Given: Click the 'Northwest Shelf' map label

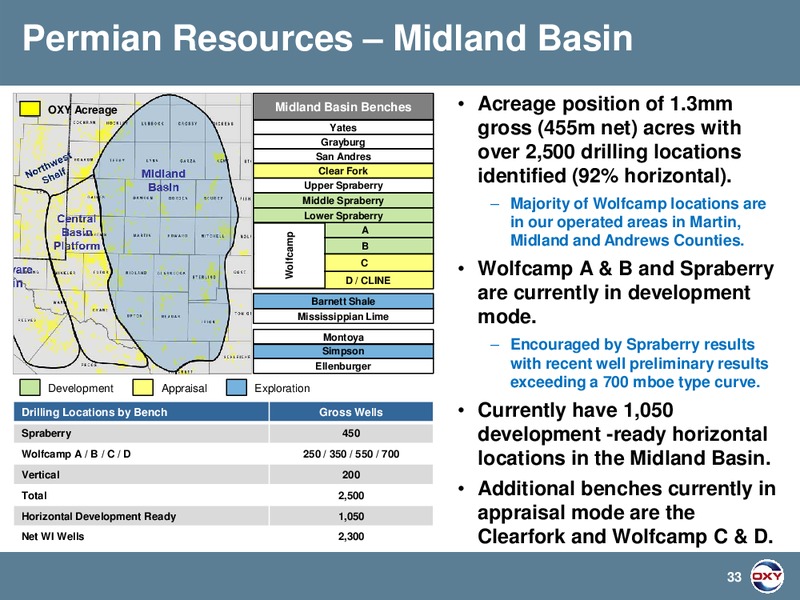Looking at the screenshot, I should 50,169.
